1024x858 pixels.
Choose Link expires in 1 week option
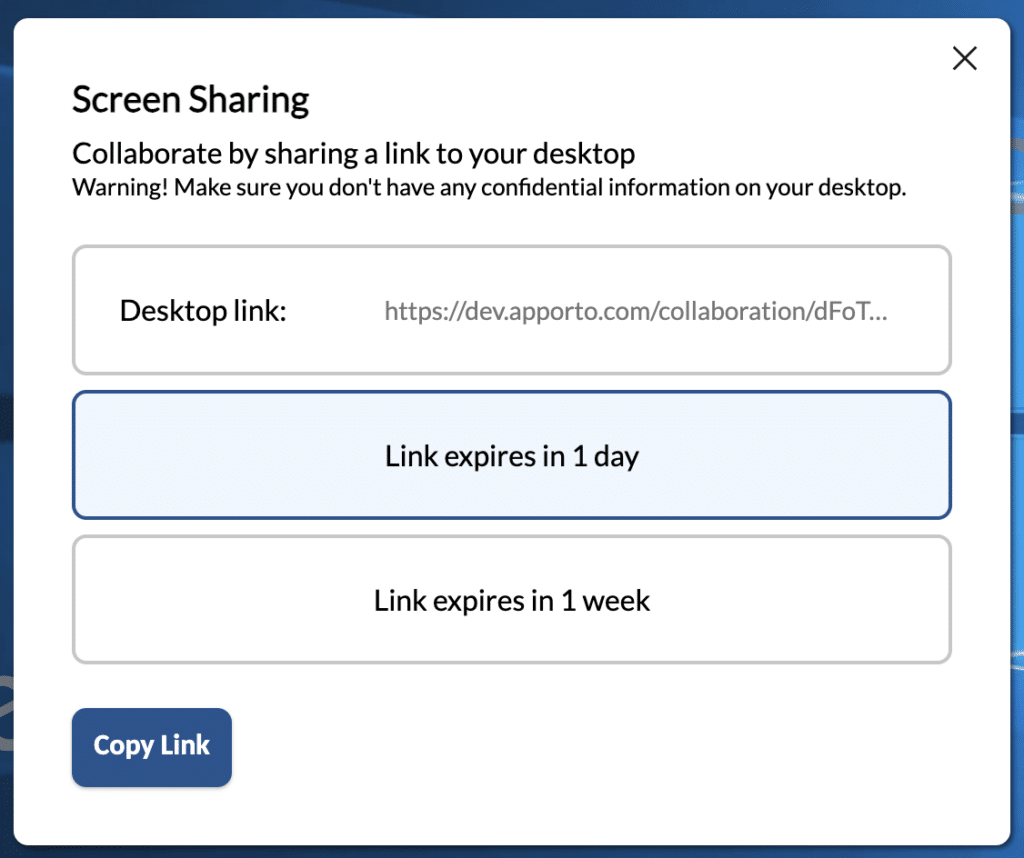(511, 600)
